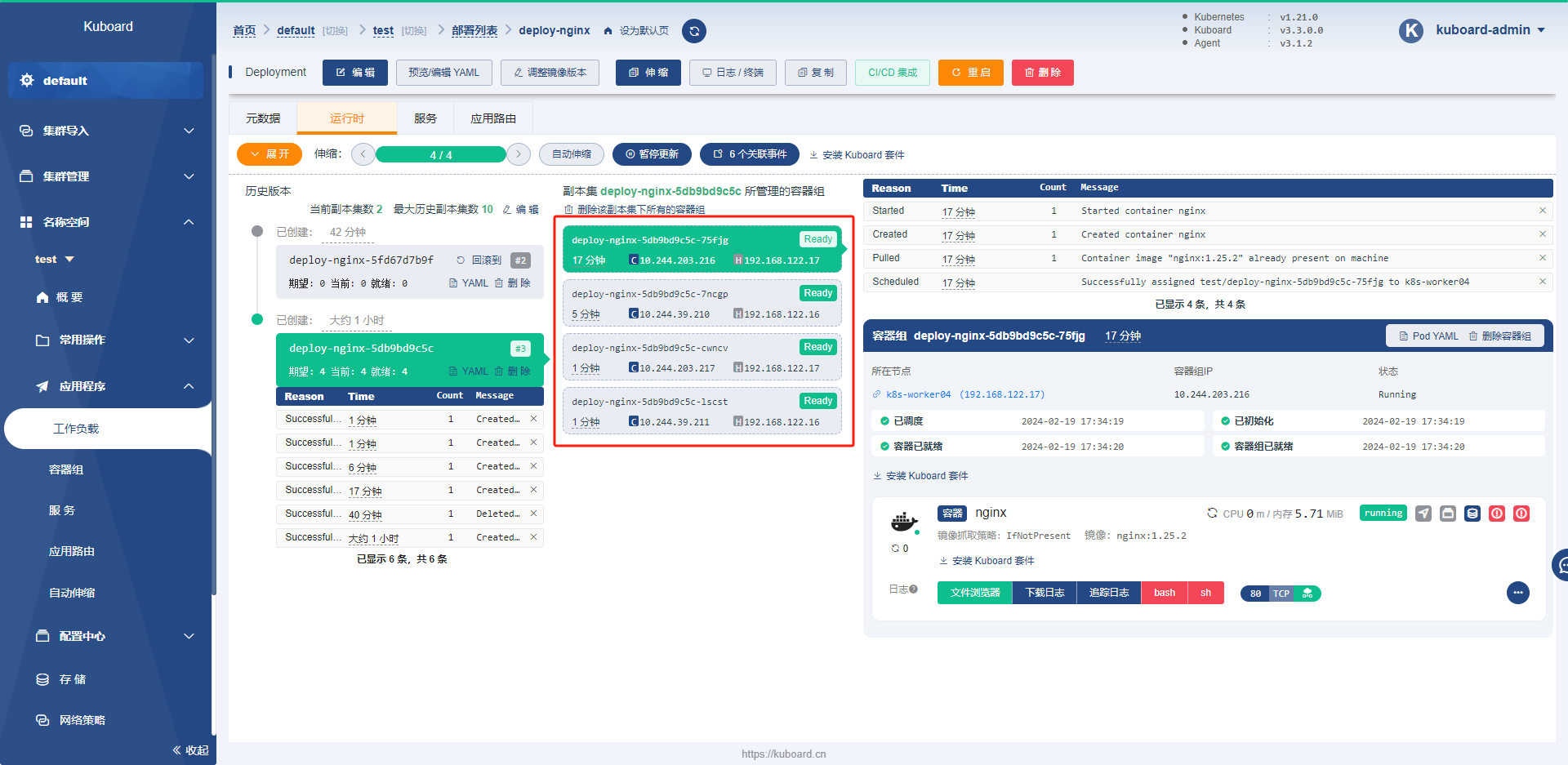Collapse the 名称空间 sidebar section

(x=106, y=222)
